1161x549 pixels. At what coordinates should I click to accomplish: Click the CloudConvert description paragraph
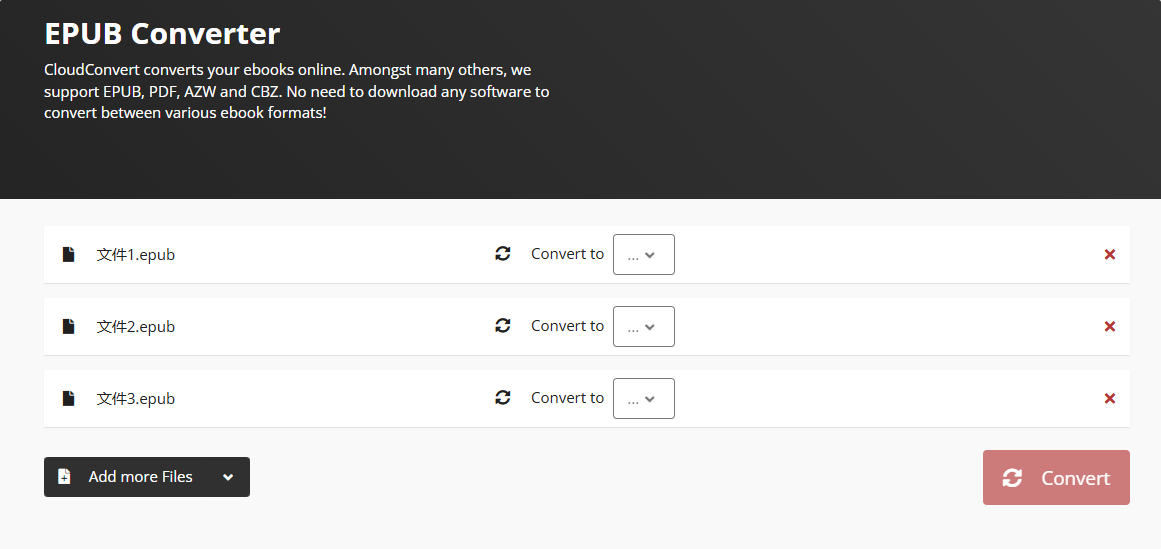point(296,92)
